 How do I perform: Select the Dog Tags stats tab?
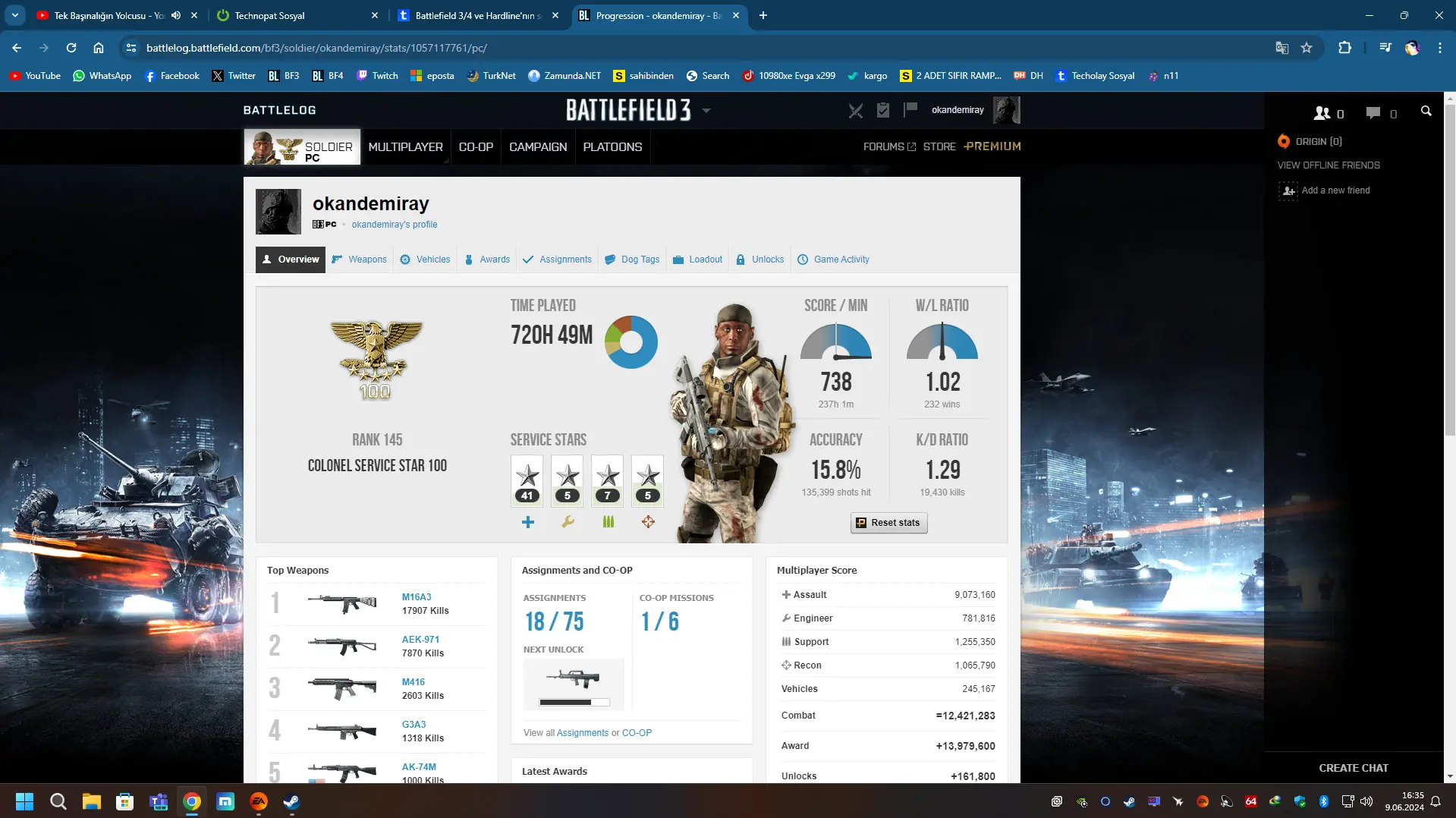(632, 260)
